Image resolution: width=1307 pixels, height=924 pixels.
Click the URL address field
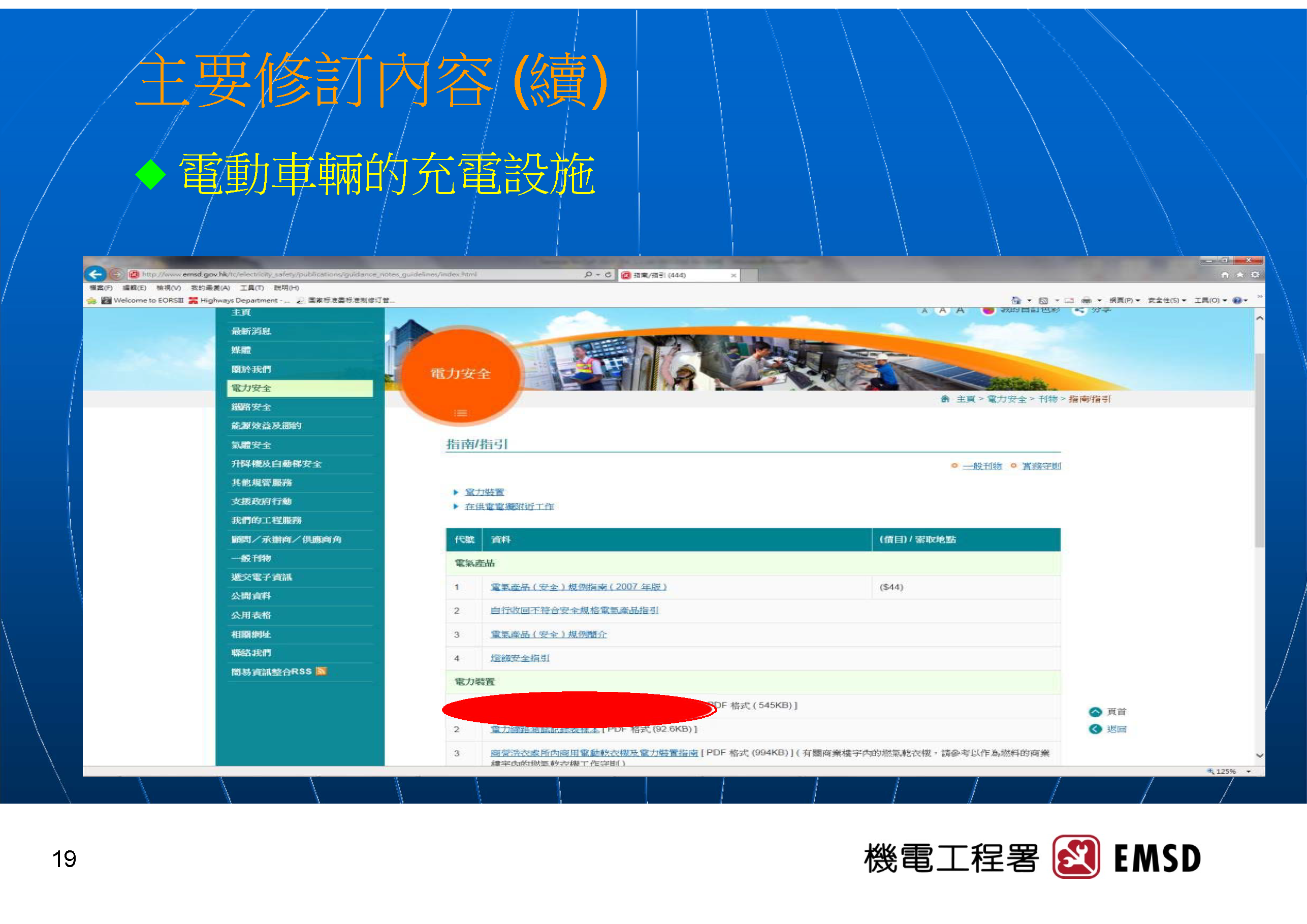coord(353,274)
